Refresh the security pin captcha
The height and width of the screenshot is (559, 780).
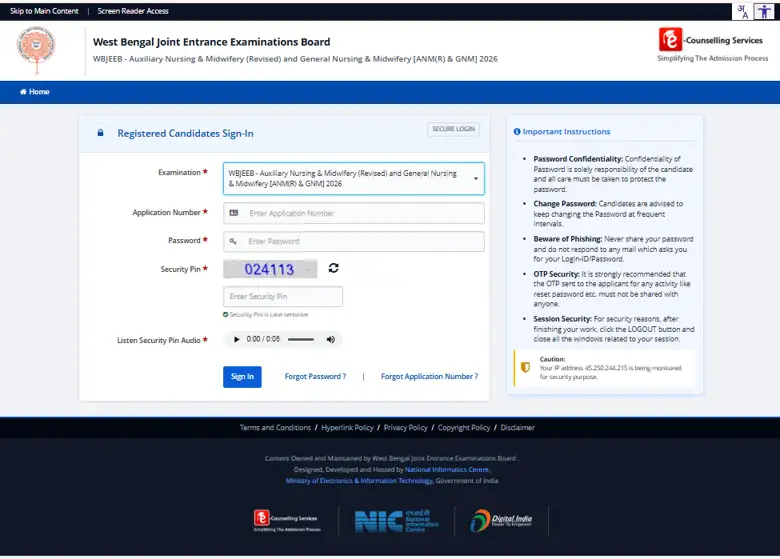coord(334,268)
